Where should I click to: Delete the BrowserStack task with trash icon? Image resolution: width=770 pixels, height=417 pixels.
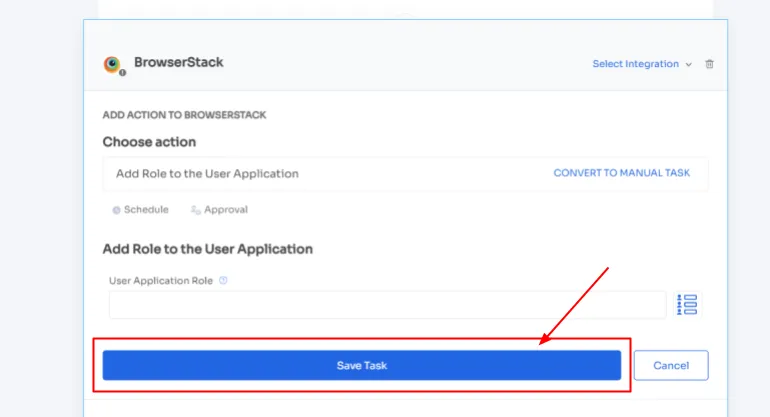(709, 64)
